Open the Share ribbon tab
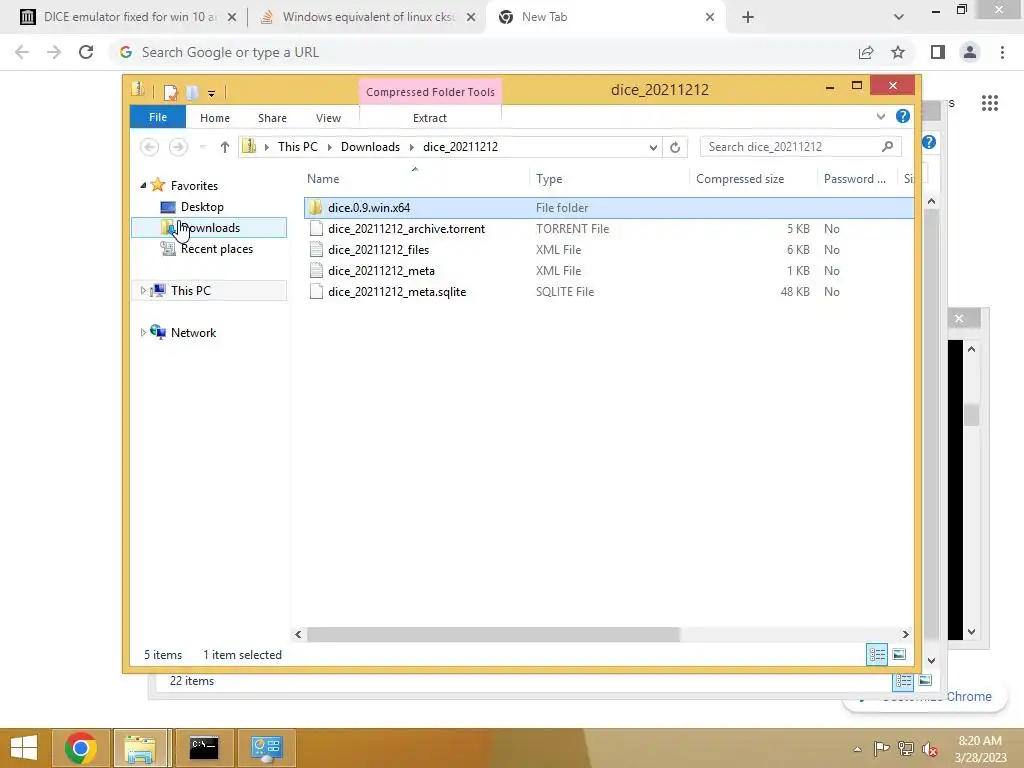Screen dimensions: 1024x768 click(x=272, y=118)
